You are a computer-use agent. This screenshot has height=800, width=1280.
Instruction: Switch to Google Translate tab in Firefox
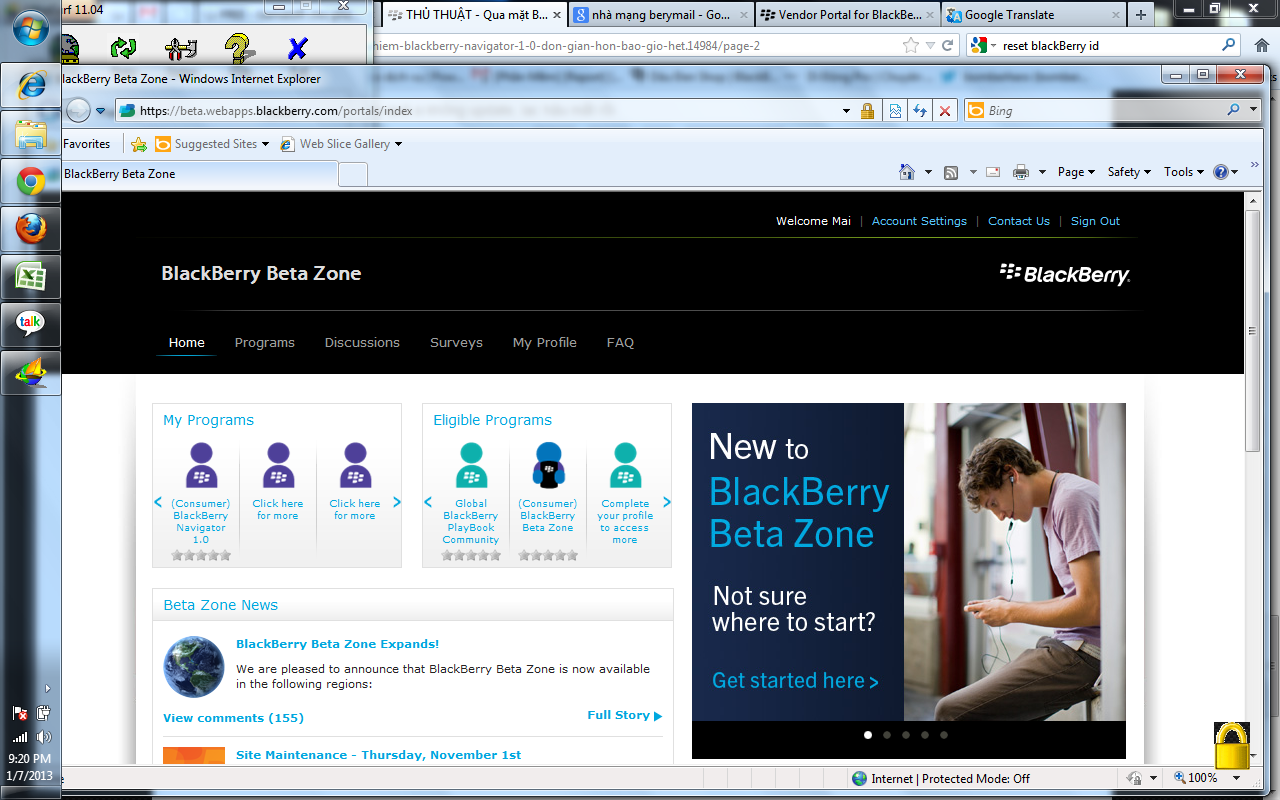pos(1032,15)
